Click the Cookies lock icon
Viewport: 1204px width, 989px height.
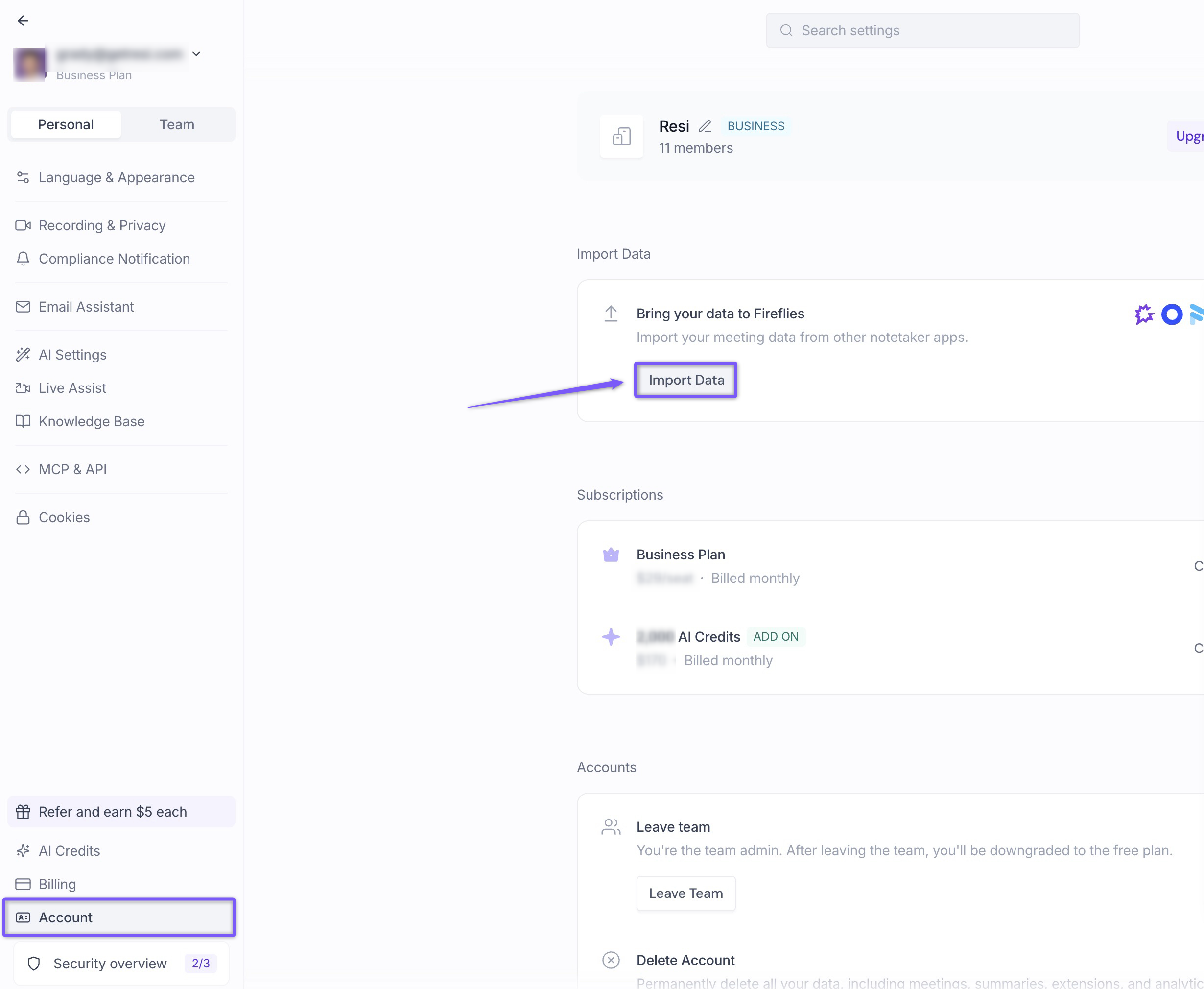point(23,517)
